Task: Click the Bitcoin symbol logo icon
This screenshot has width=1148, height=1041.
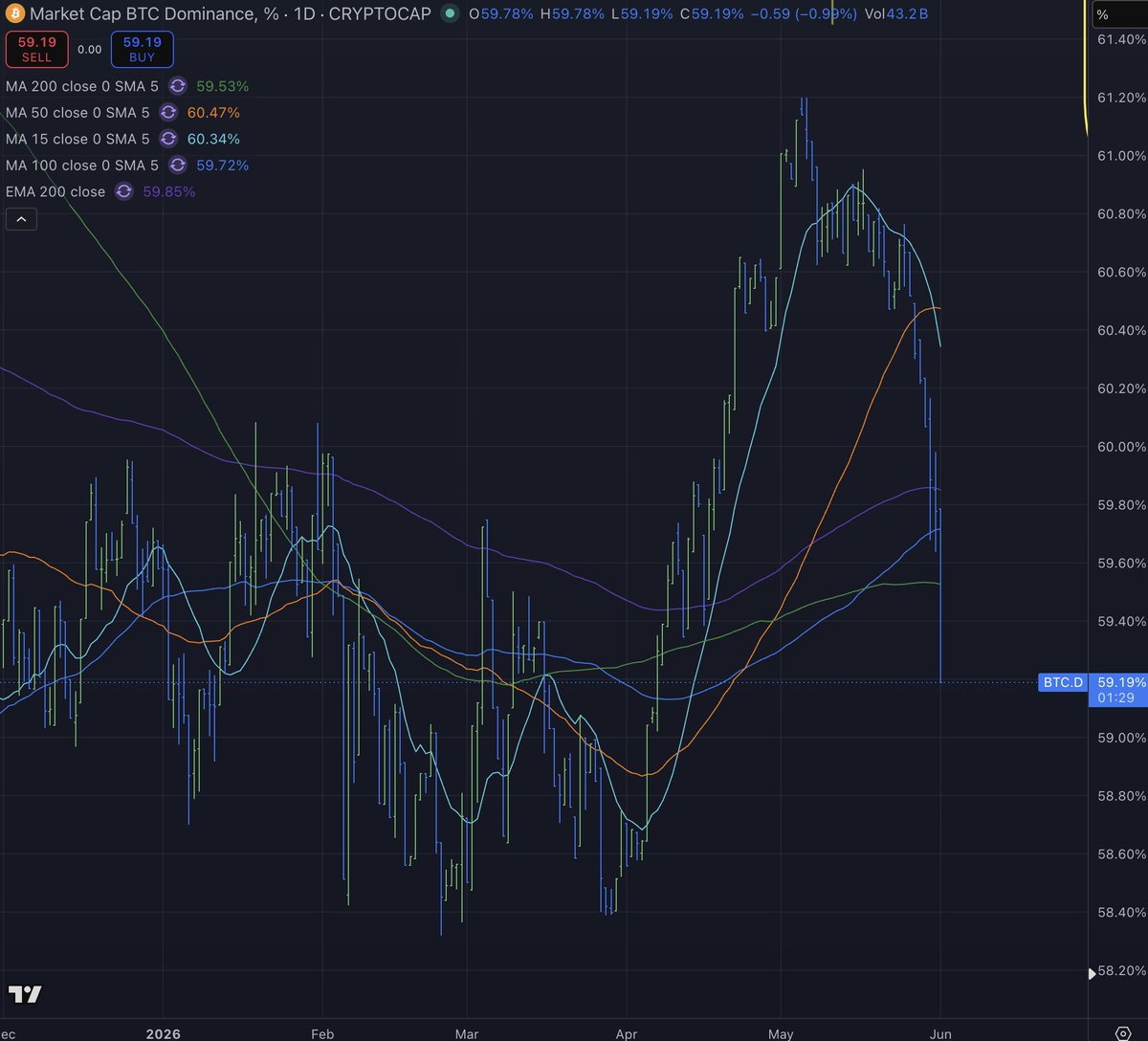Action: pos(14,14)
